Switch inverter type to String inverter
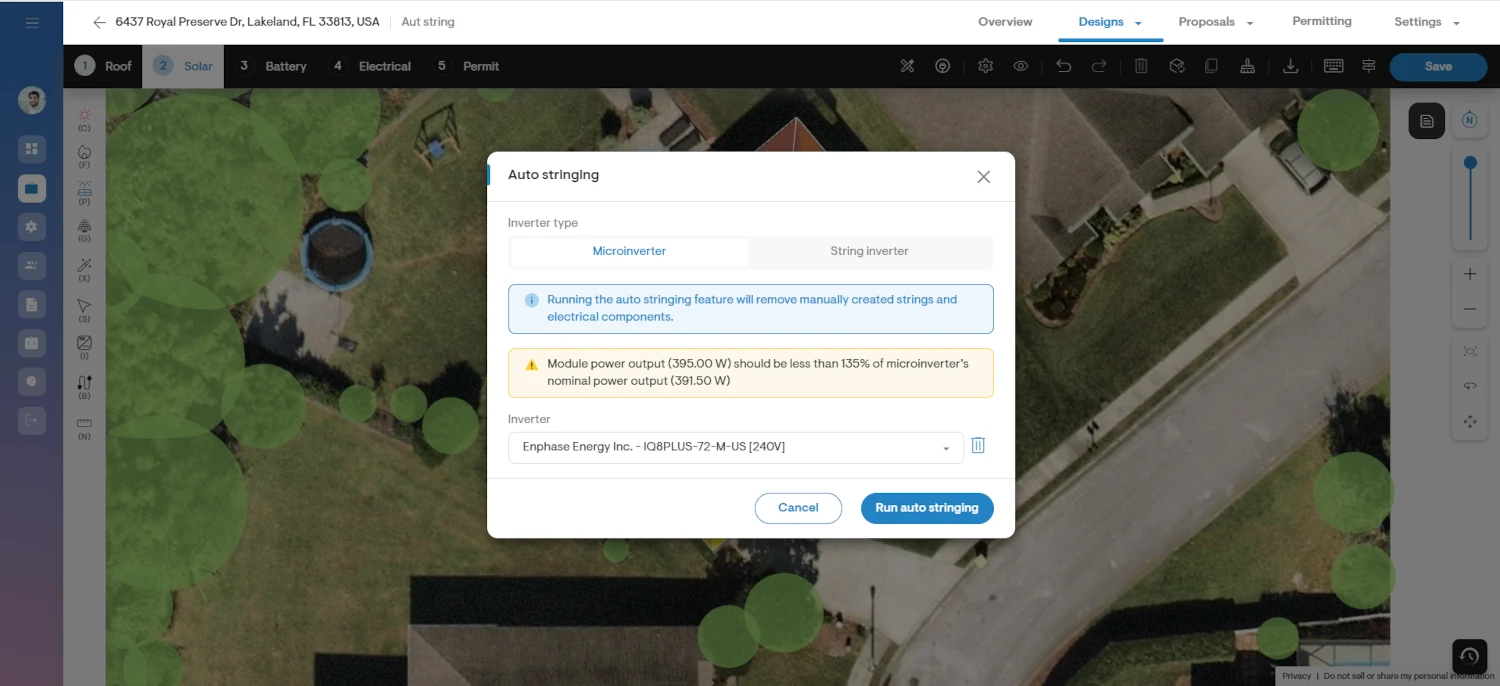 point(869,251)
